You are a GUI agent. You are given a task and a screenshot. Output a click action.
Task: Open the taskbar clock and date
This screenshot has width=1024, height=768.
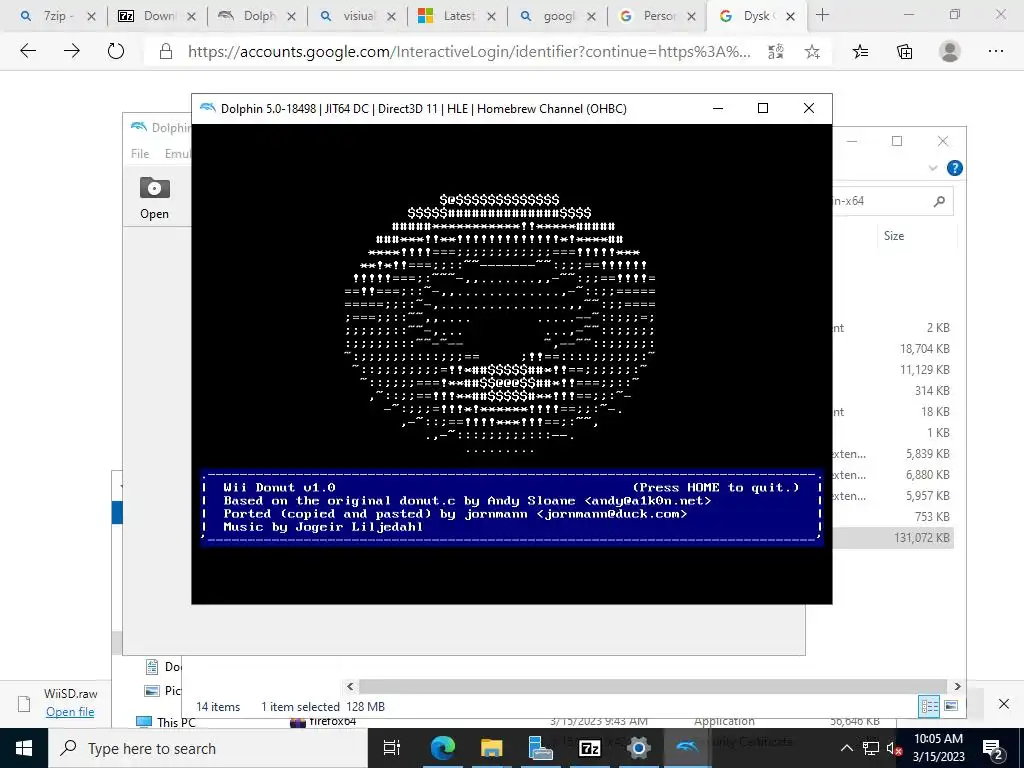tap(938, 748)
